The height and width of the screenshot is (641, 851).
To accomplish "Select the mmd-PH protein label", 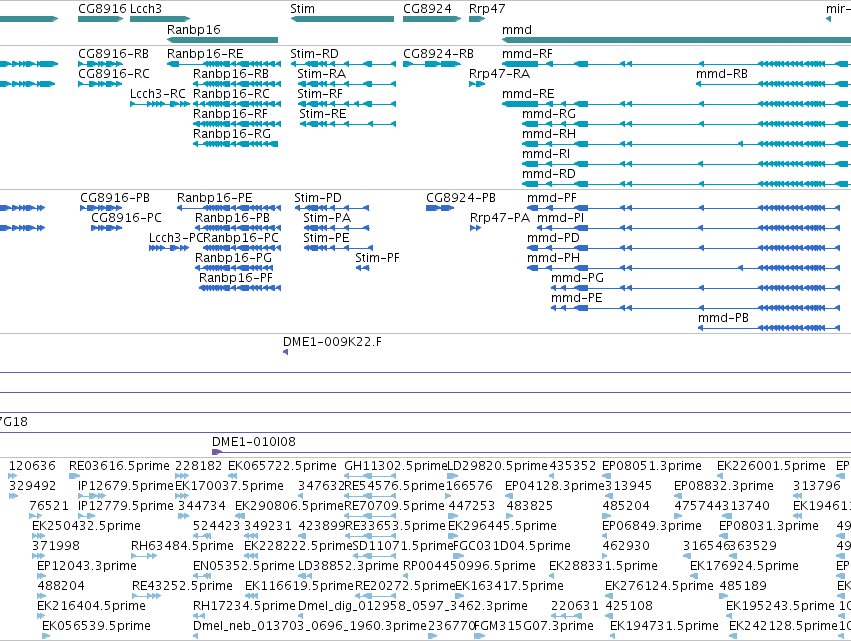I will 553,258.
